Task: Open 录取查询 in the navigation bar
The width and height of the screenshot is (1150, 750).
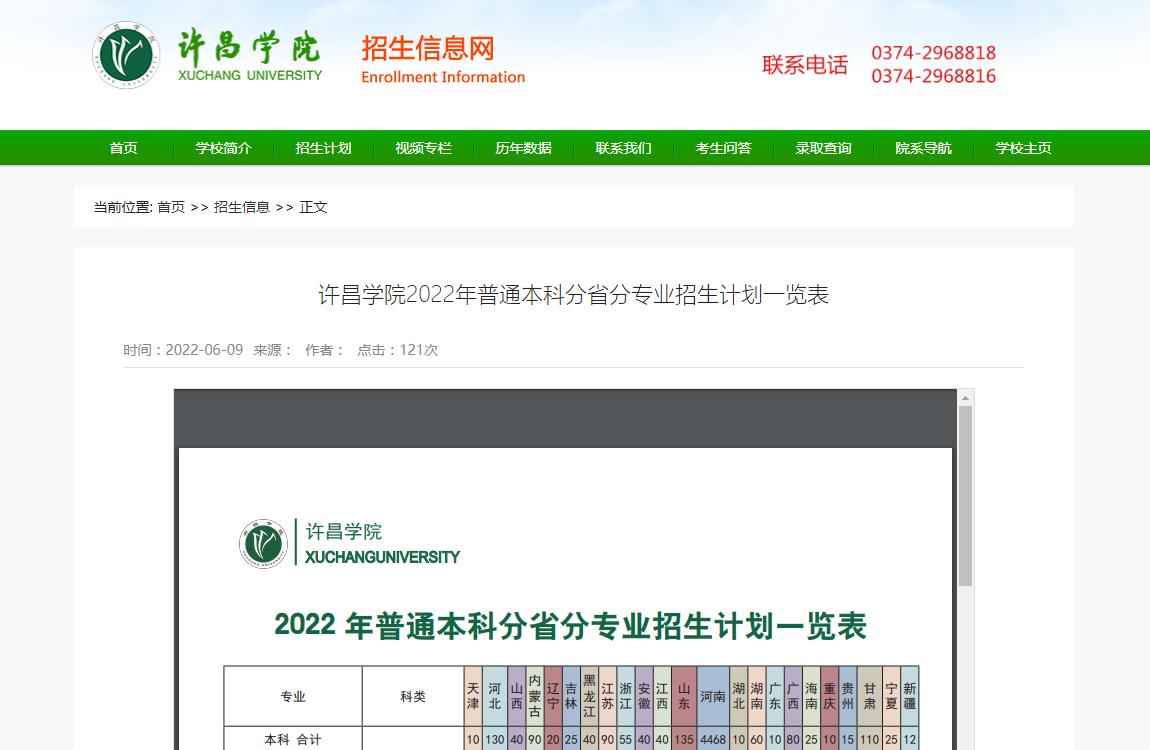Action: (x=823, y=148)
